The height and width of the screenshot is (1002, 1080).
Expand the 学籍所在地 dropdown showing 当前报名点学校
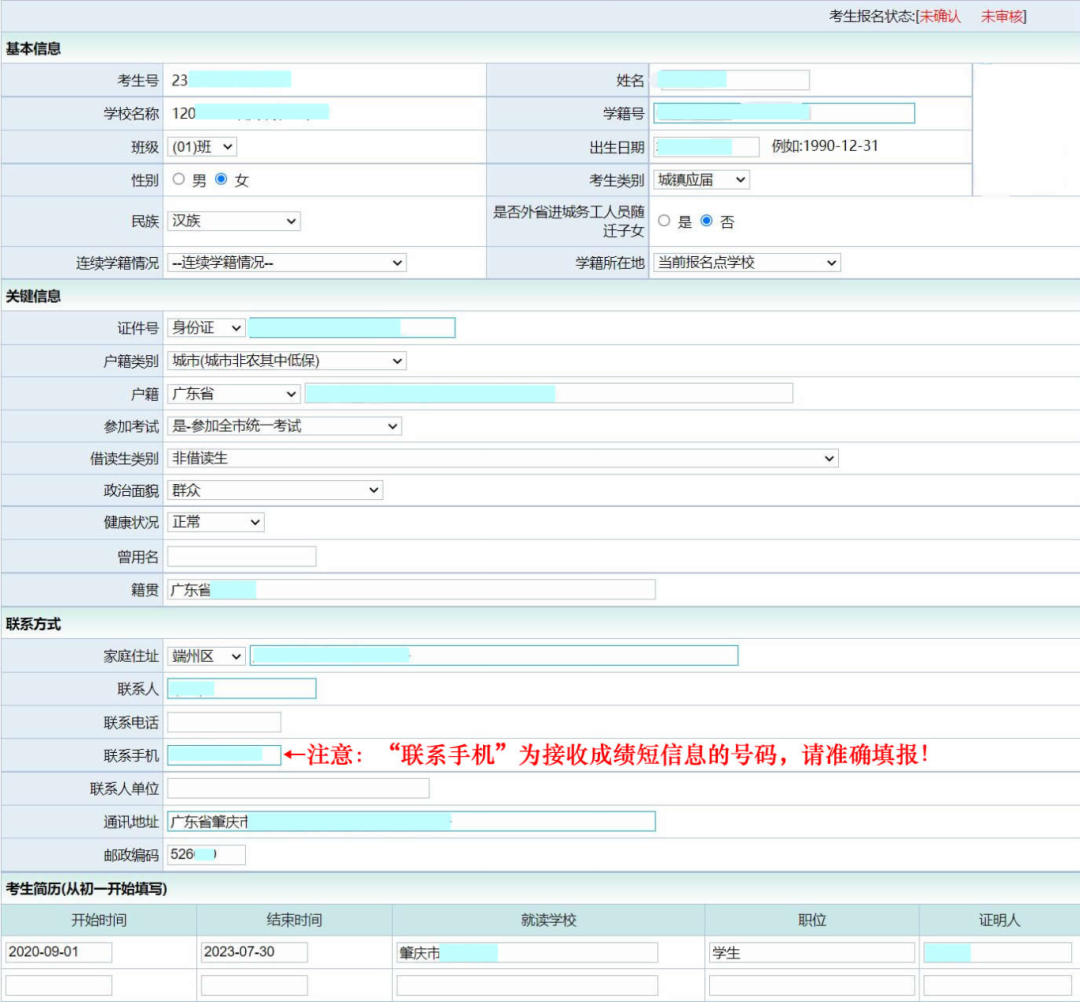pyautogui.click(x=746, y=262)
